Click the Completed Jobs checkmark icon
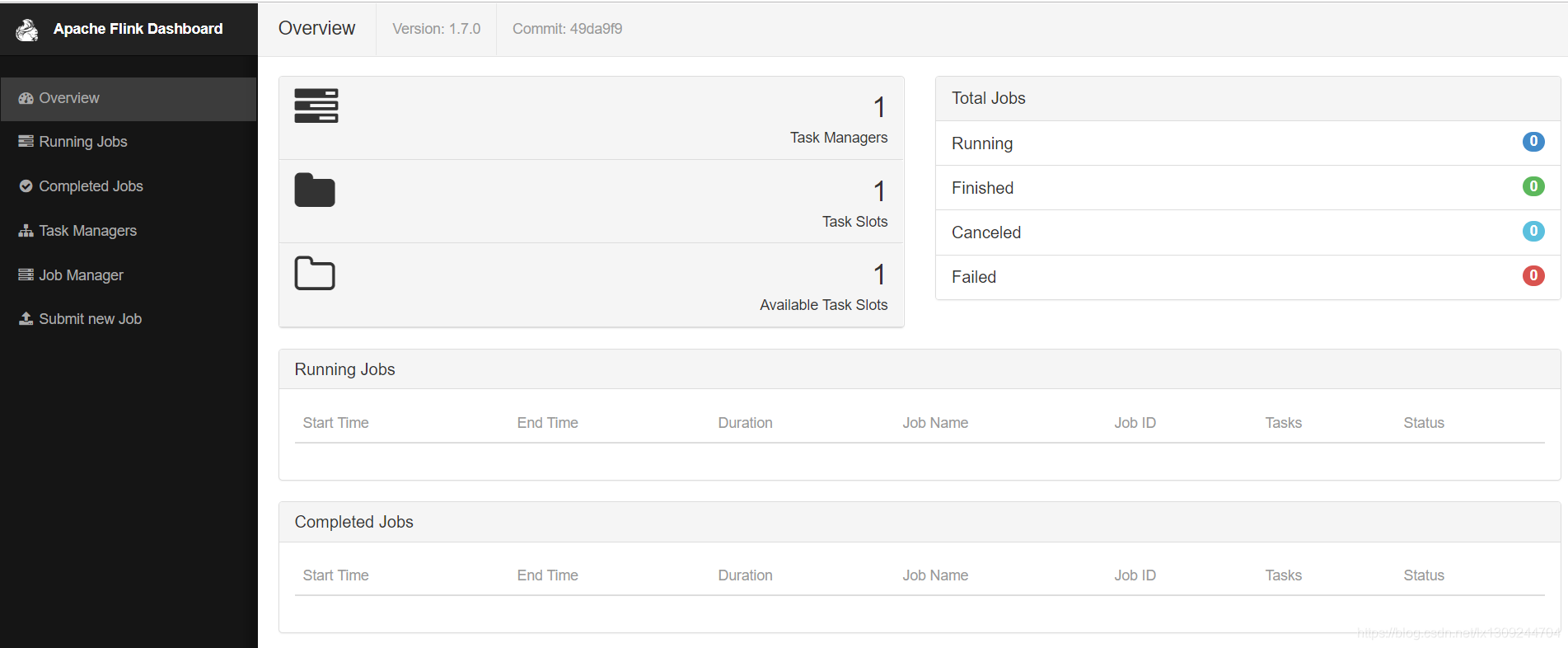 (x=26, y=186)
